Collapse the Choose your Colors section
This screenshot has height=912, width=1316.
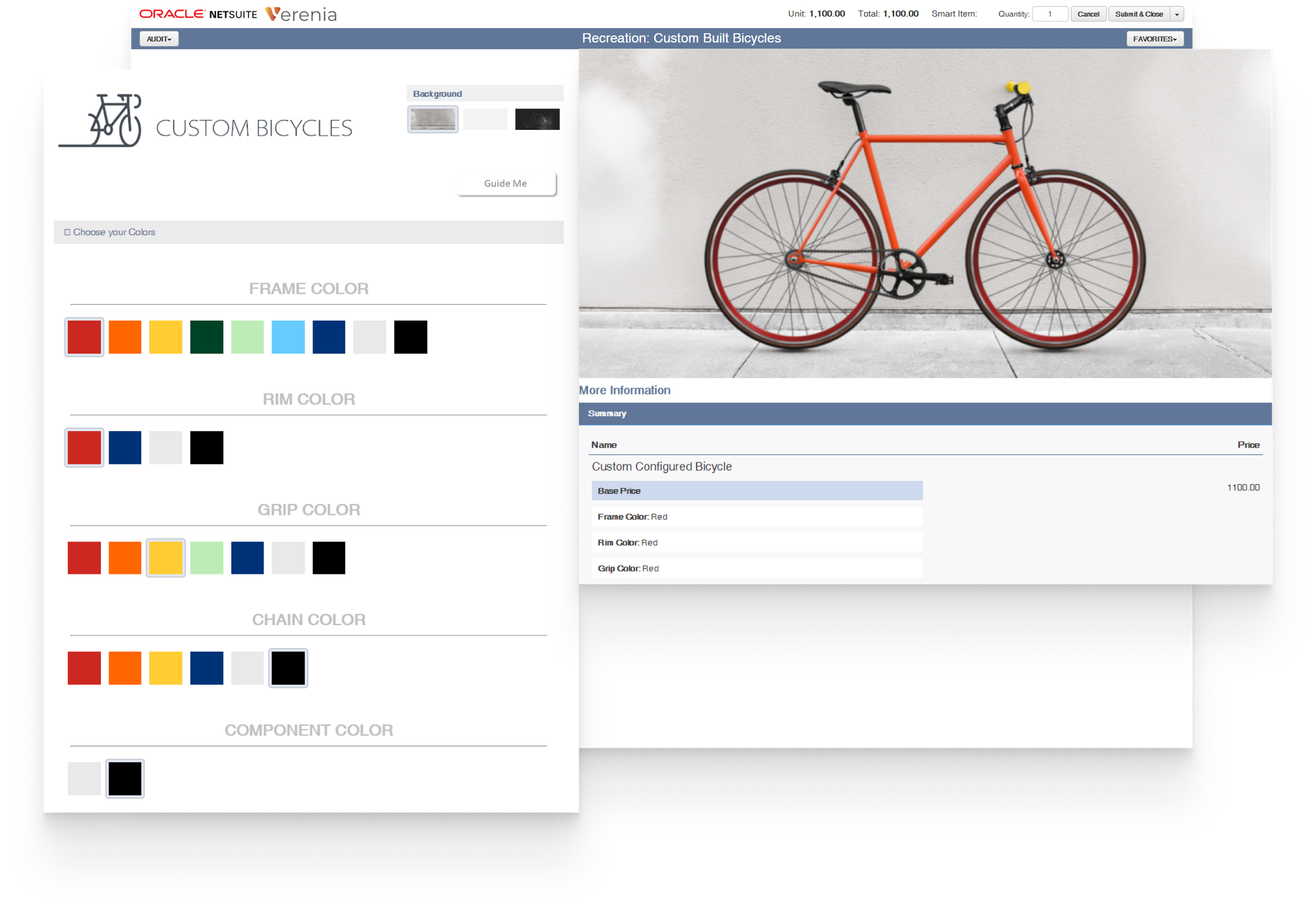67,232
